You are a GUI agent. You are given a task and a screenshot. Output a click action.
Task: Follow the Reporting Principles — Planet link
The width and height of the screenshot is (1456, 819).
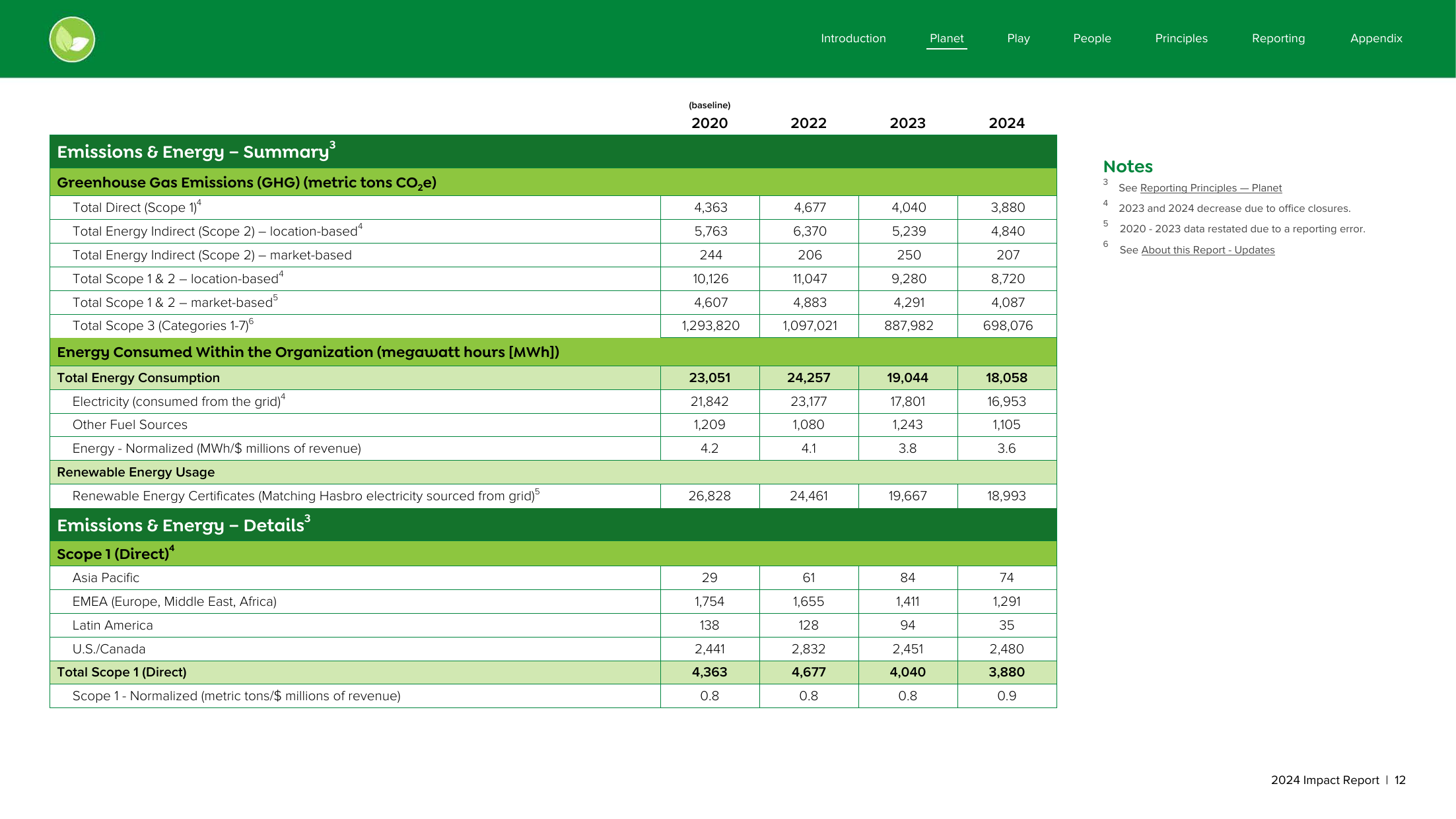pyautogui.click(x=1210, y=188)
